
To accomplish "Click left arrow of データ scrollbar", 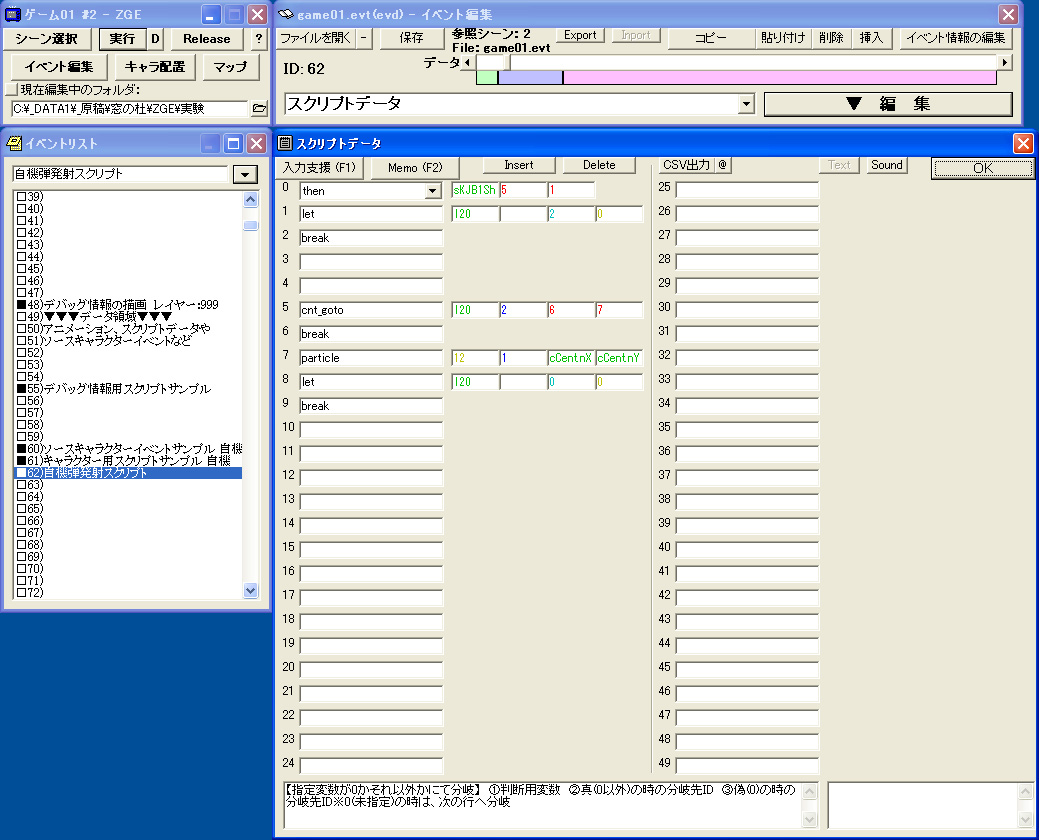I will 468,62.
